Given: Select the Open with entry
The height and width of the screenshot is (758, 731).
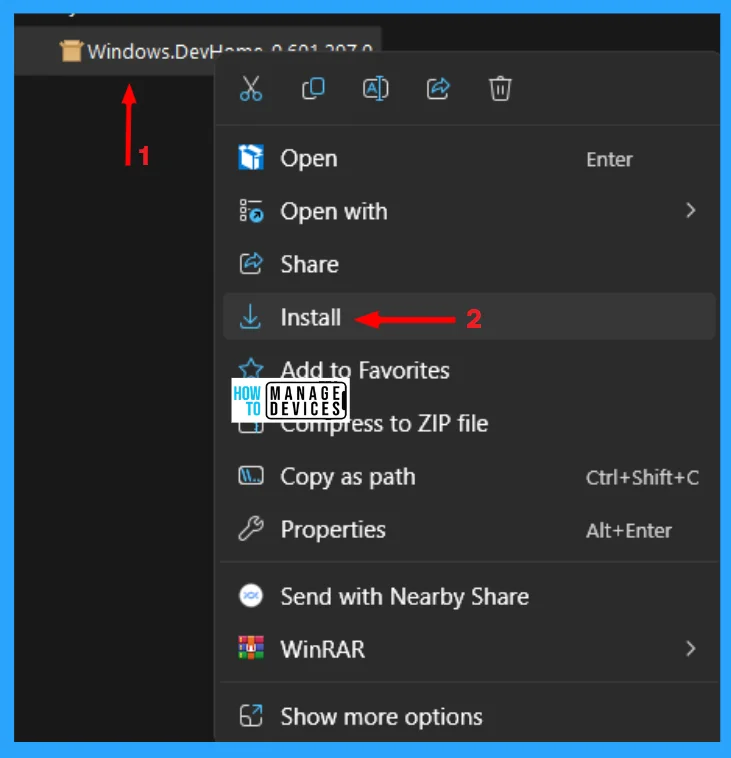Looking at the screenshot, I should coord(469,211).
